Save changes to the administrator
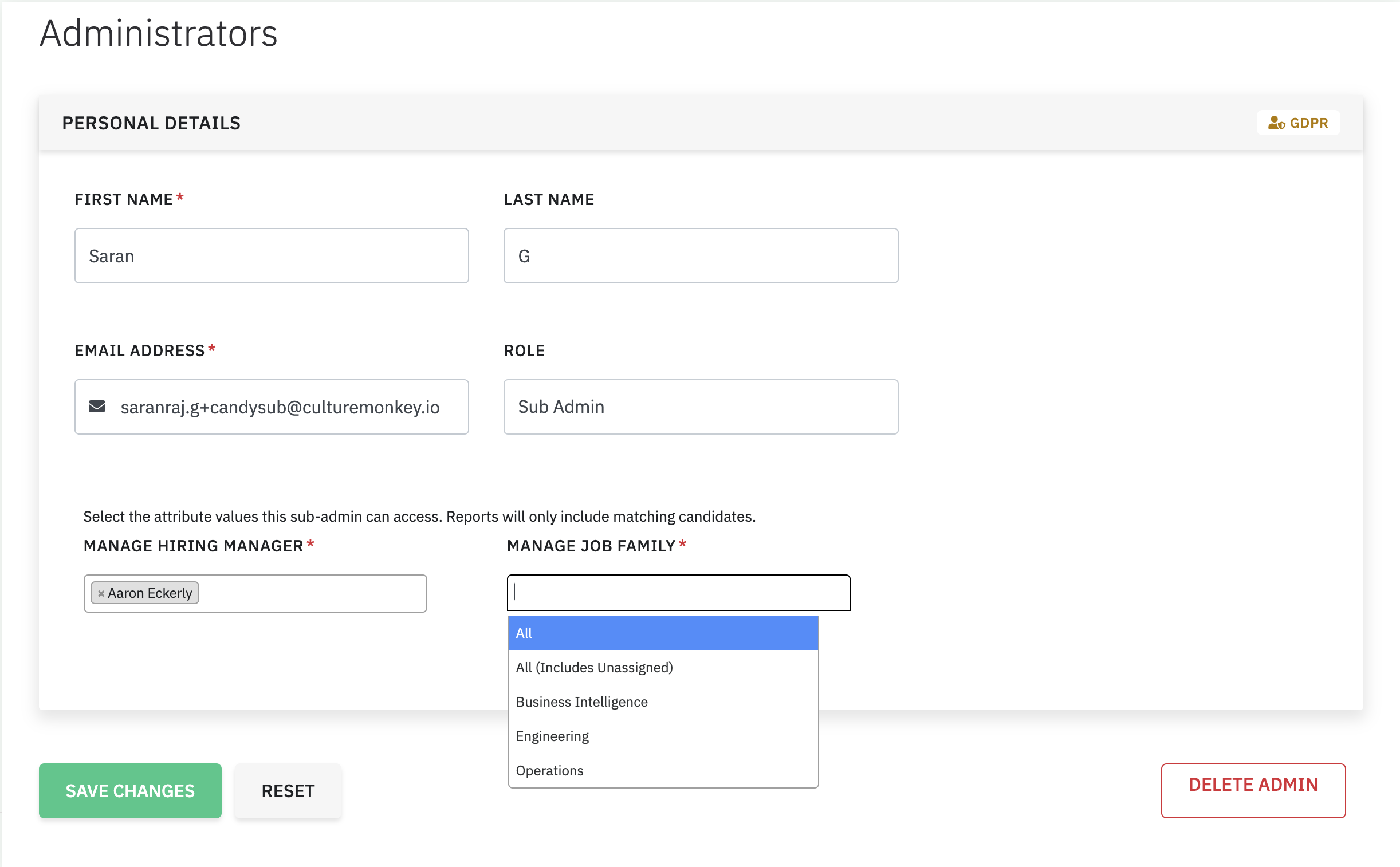The width and height of the screenshot is (1400, 867). tap(130, 791)
